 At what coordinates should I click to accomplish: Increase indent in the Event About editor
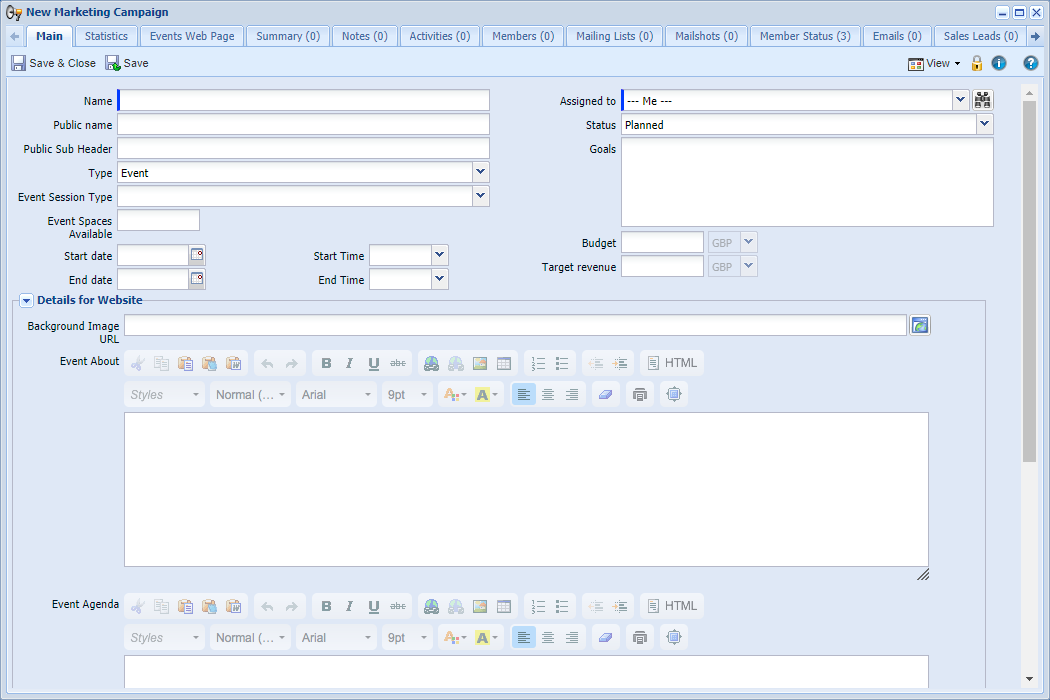(620, 363)
